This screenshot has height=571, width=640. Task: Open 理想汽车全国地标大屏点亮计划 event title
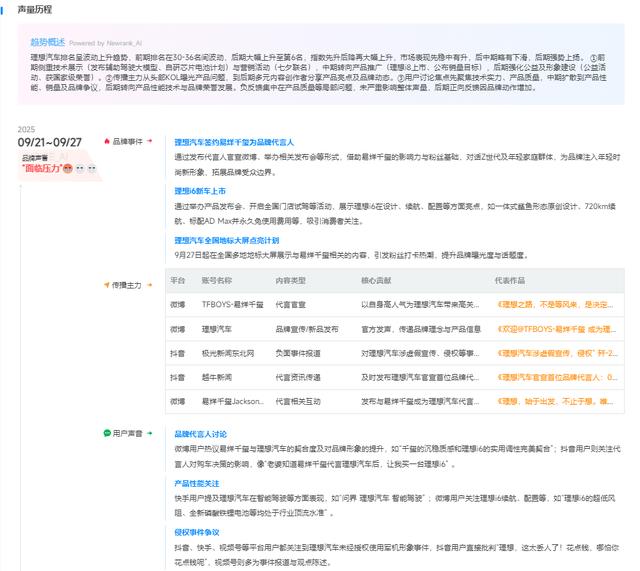(227, 240)
